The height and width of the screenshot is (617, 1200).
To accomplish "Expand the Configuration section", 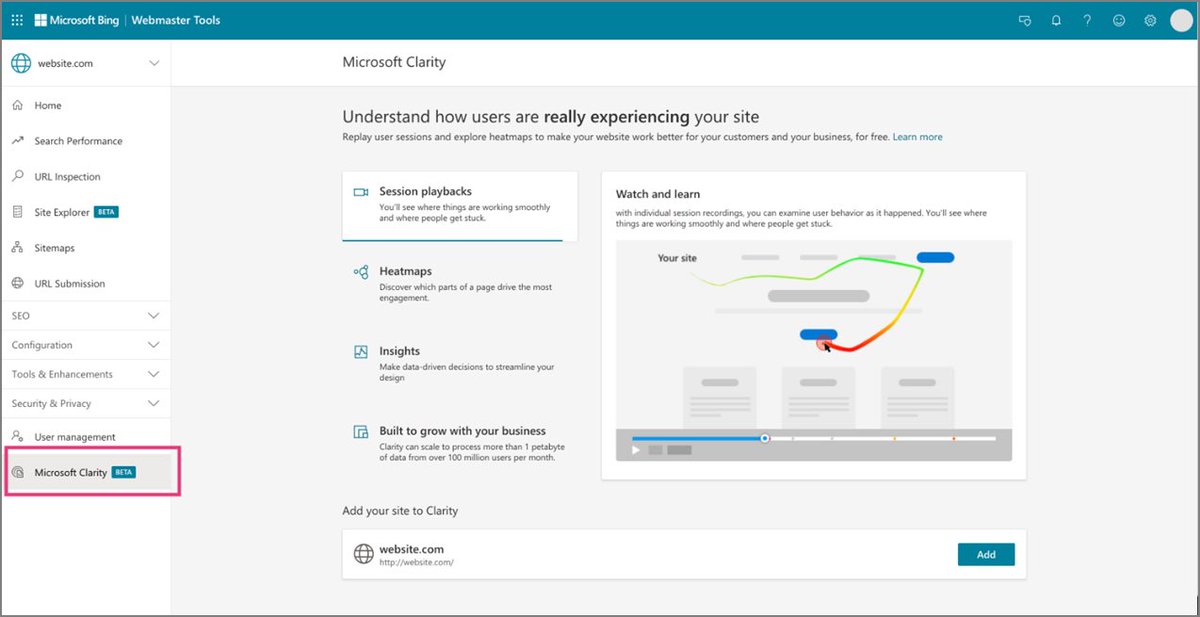I will 86,345.
